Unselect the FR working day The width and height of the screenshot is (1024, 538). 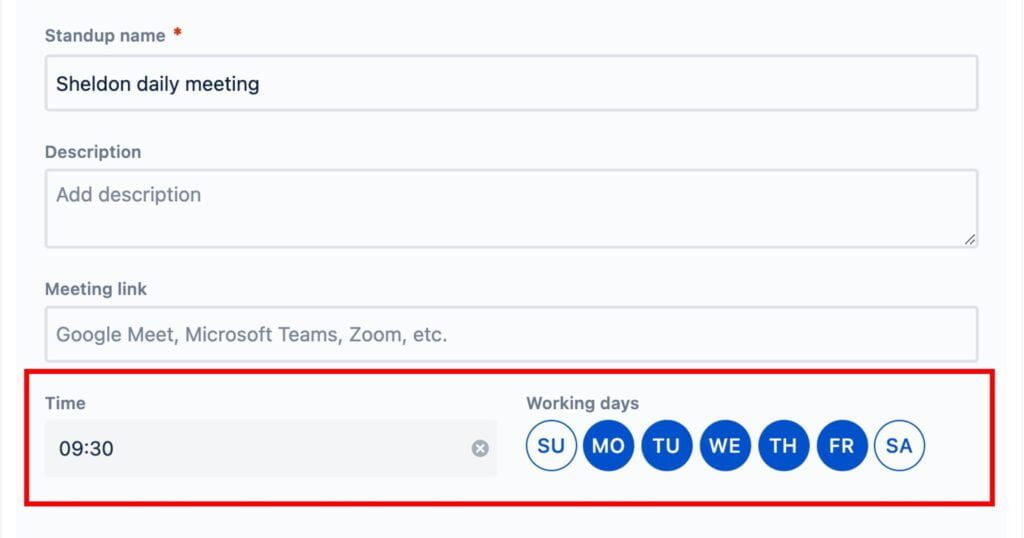click(x=842, y=445)
